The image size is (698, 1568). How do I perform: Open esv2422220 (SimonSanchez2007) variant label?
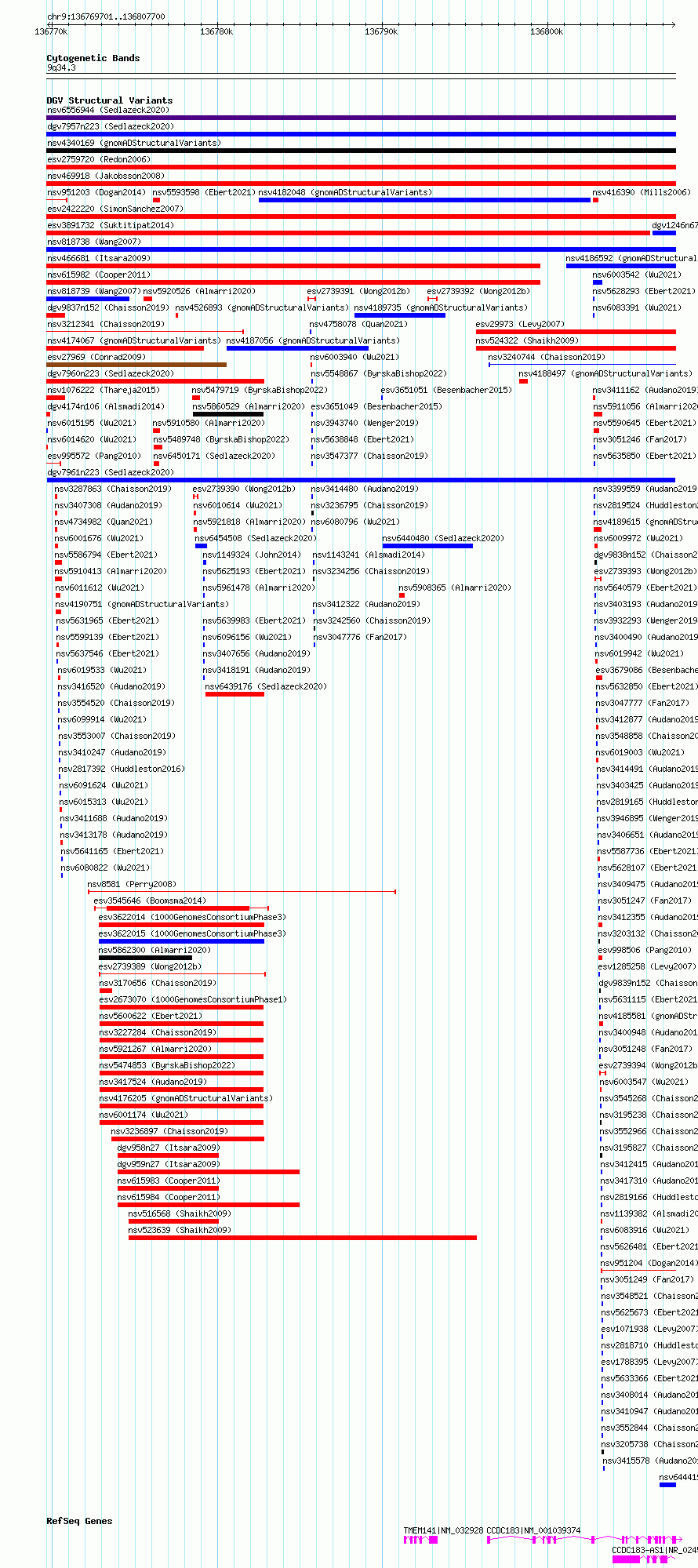point(115,209)
